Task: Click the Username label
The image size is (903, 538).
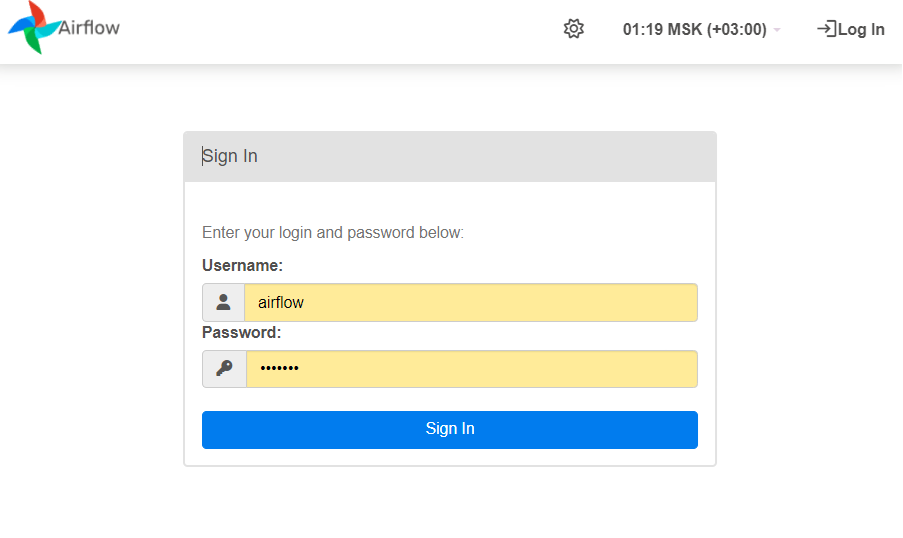Action: pyautogui.click(x=242, y=266)
